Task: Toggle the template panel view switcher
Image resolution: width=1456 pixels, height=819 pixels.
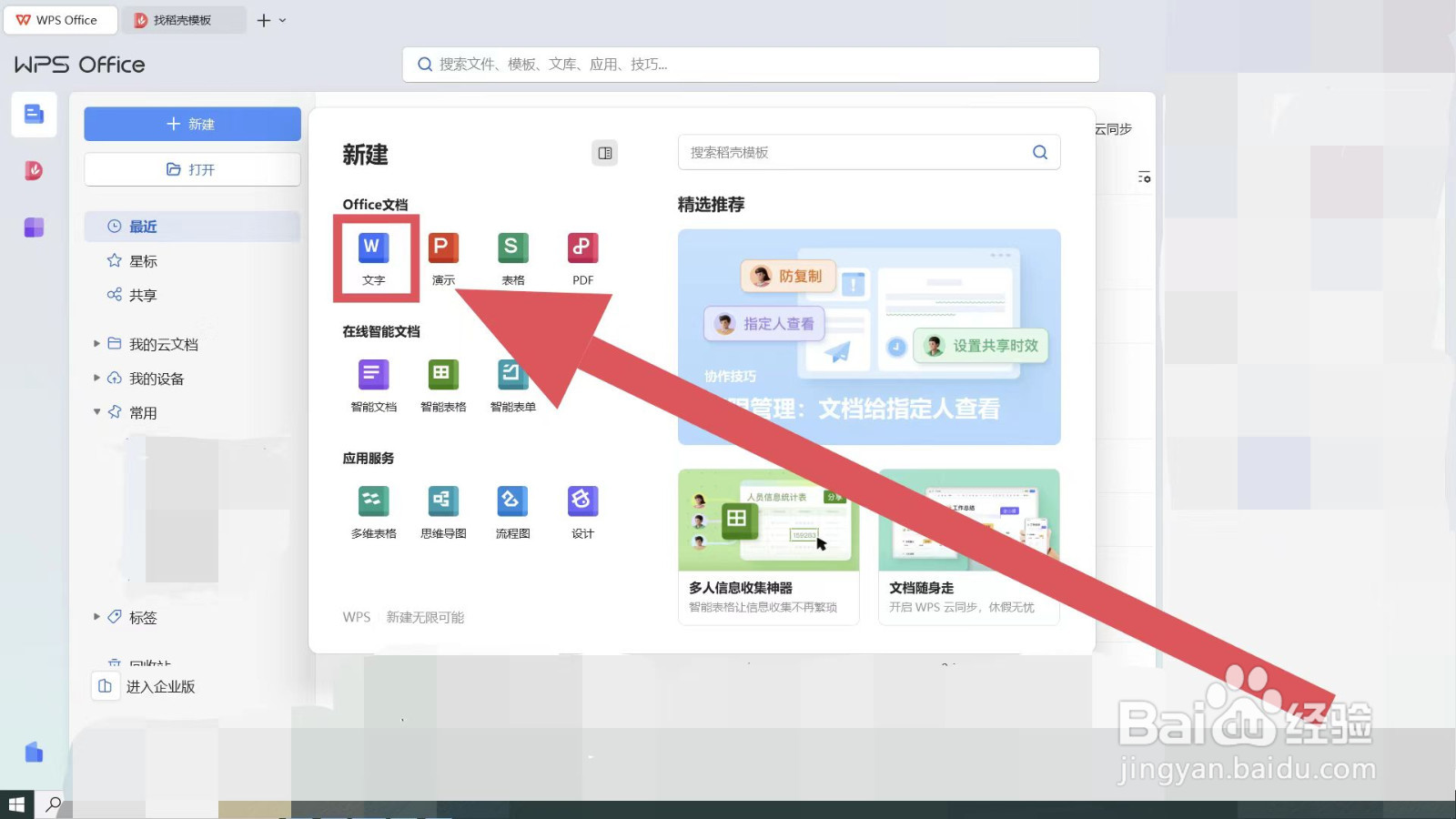Action: click(x=604, y=153)
